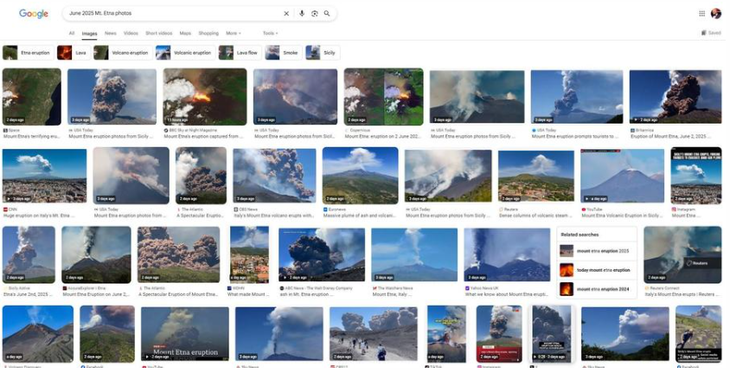730x380 pixels.
Task: Filter by the Smoke chip
Action: pos(283,53)
